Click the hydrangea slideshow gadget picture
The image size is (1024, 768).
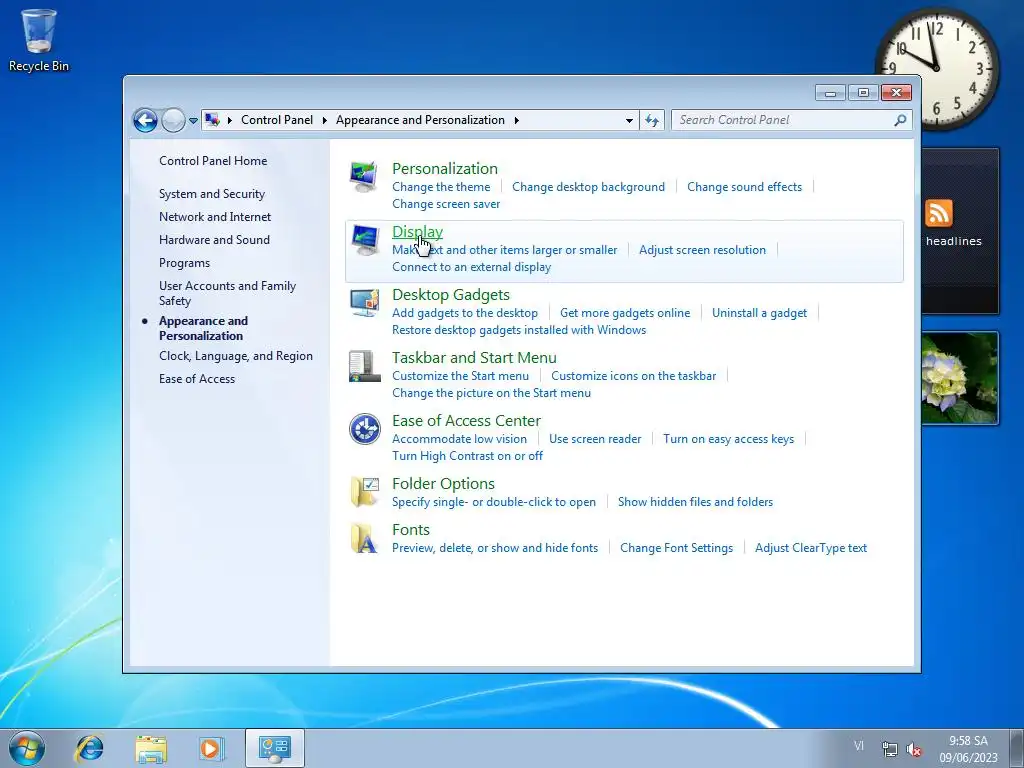click(x=960, y=378)
